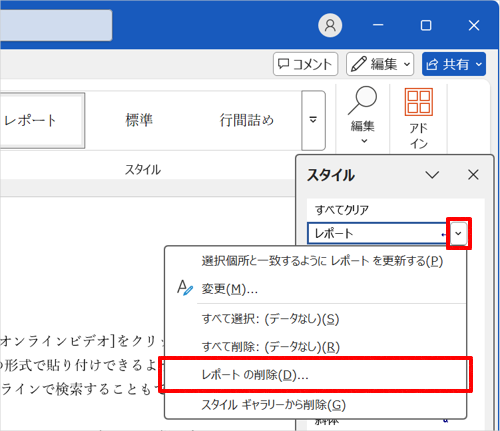500x431 pixels.
Task: Click the レポート style entry in pane
Action: click(x=378, y=233)
